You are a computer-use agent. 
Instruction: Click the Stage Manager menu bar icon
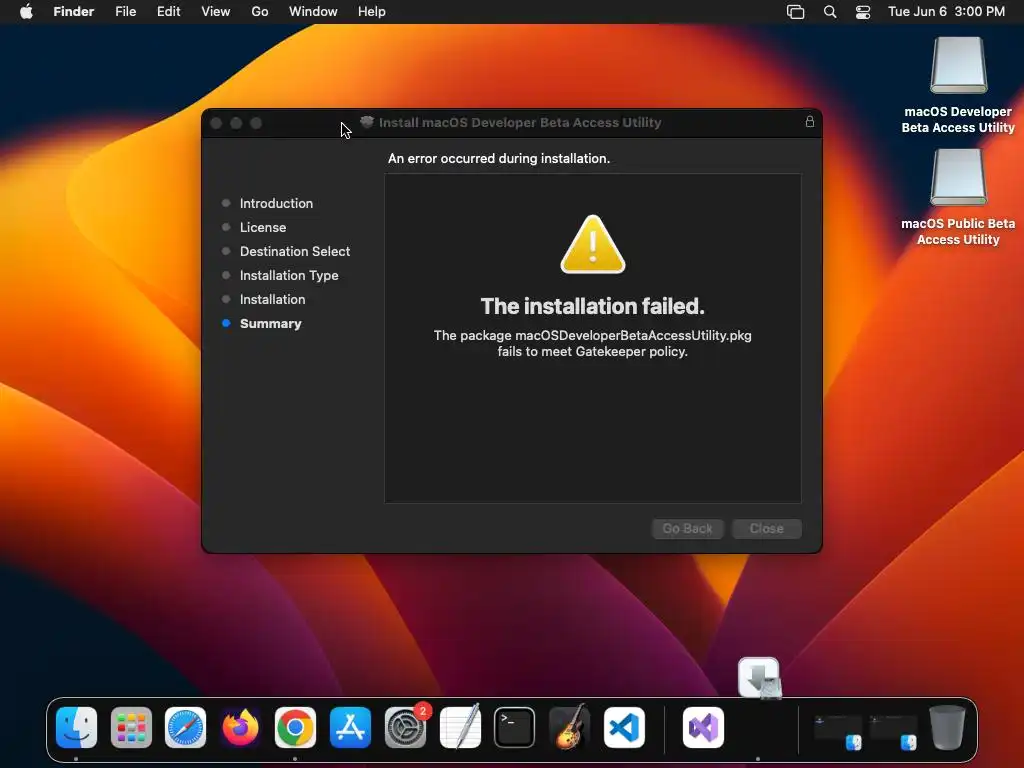tap(795, 12)
